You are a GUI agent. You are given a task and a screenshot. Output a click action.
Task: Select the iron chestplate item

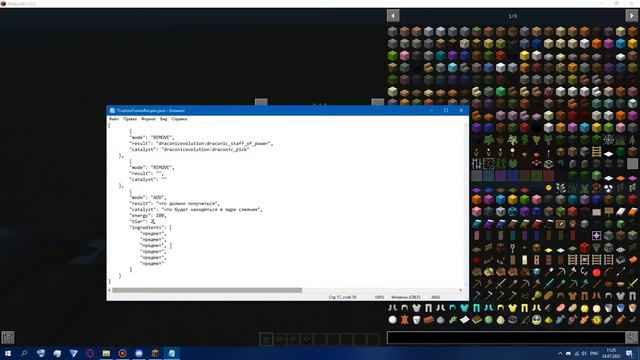pyautogui.click(x=416, y=308)
